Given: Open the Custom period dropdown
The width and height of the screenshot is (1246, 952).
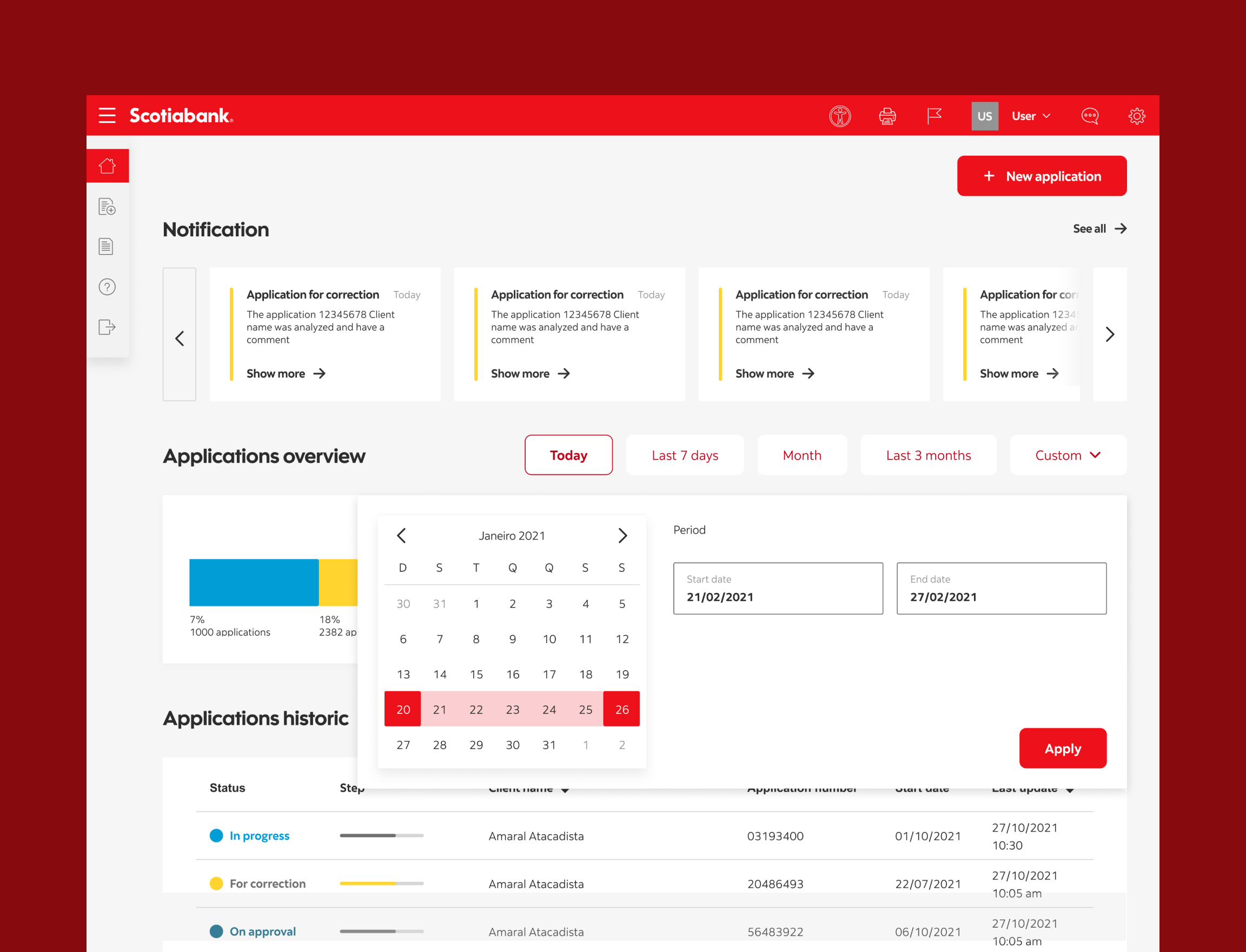Looking at the screenshot, I should click(x=1068, y=455).
